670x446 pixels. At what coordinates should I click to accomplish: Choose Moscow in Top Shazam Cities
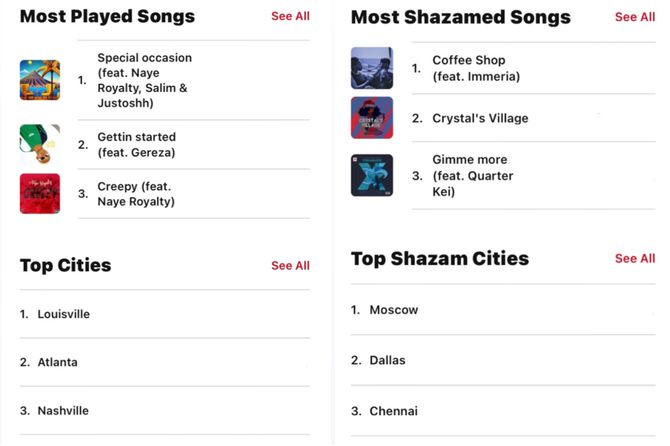coord(503,310)
